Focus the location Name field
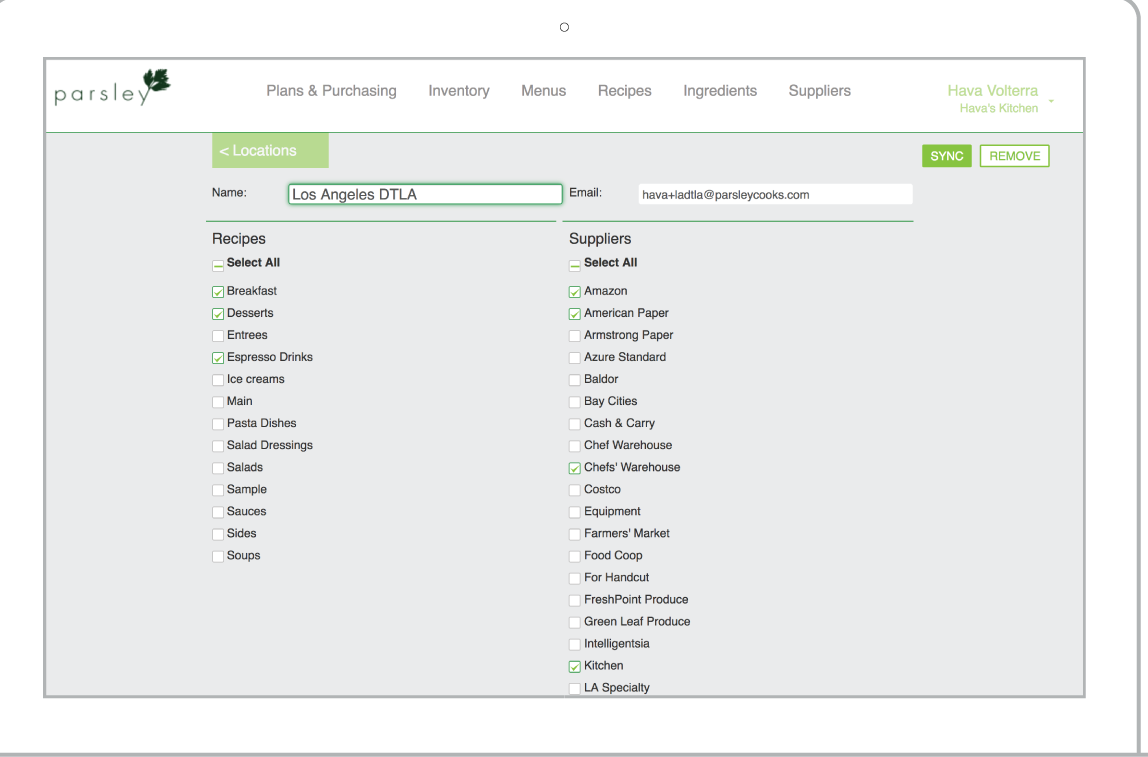1148x757 pixels. 425,194
